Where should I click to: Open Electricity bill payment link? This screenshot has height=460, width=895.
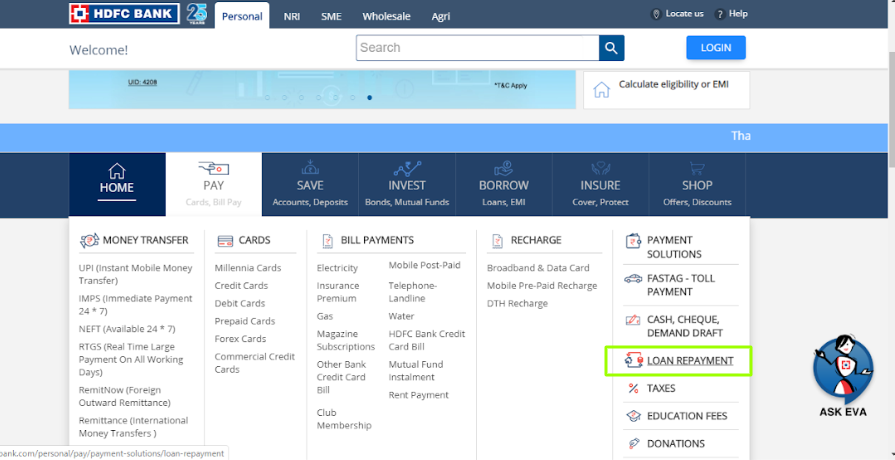pos(337,268)
